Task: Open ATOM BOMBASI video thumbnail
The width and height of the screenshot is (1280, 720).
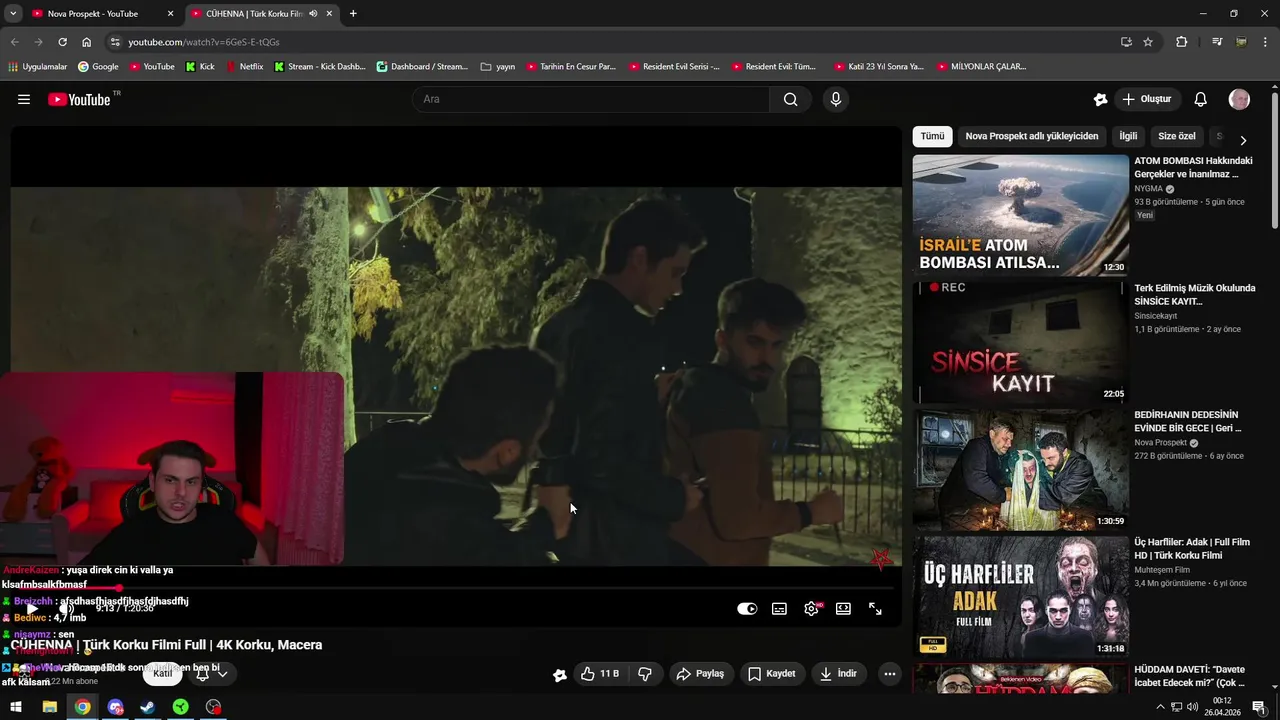Action: pos(1021,215)
